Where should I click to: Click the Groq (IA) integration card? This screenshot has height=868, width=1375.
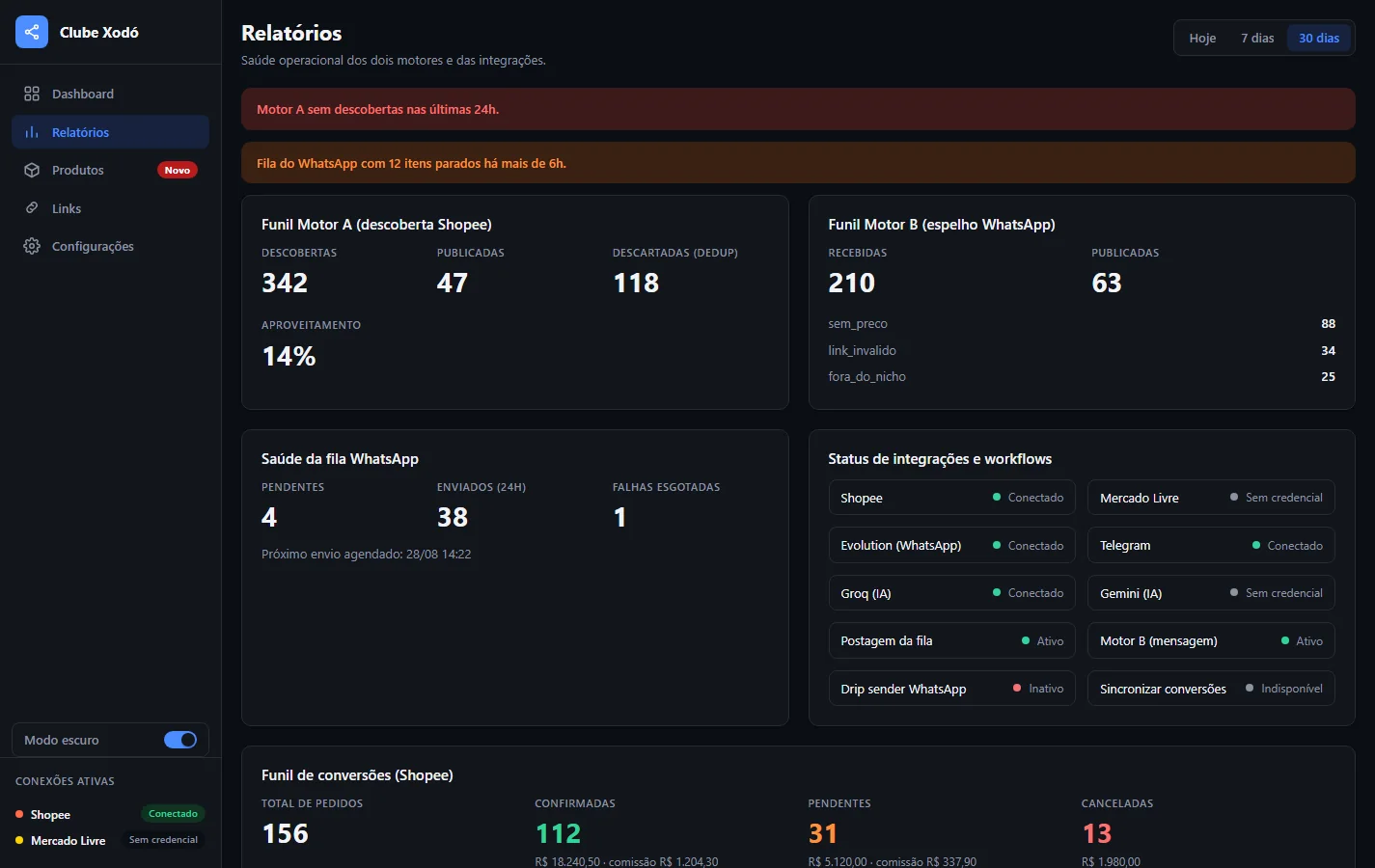pos(951,593)
